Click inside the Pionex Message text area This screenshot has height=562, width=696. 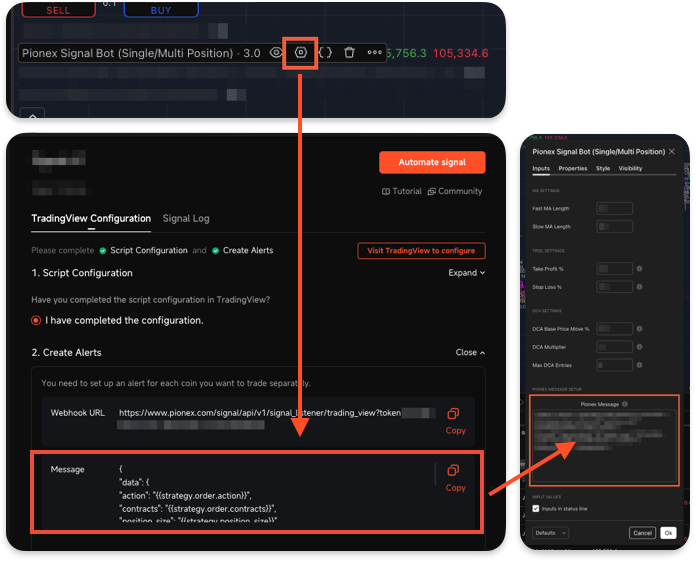pos(604,446)
